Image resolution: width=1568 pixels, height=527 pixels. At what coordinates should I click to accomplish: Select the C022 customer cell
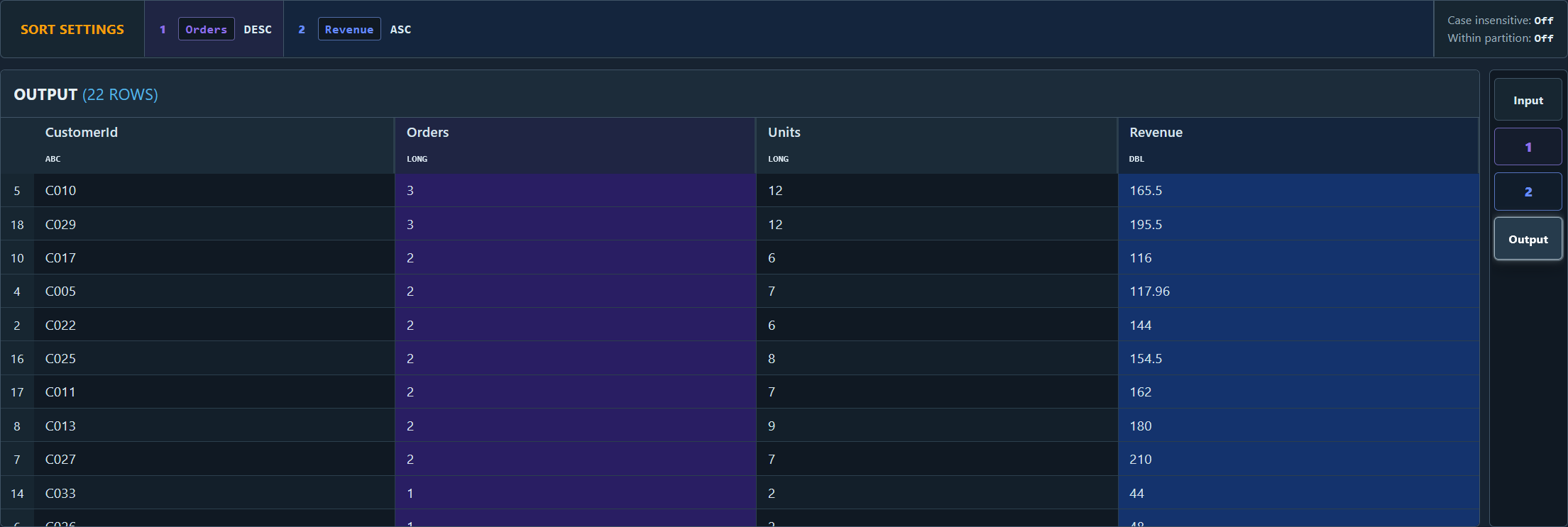coord(214,325)
